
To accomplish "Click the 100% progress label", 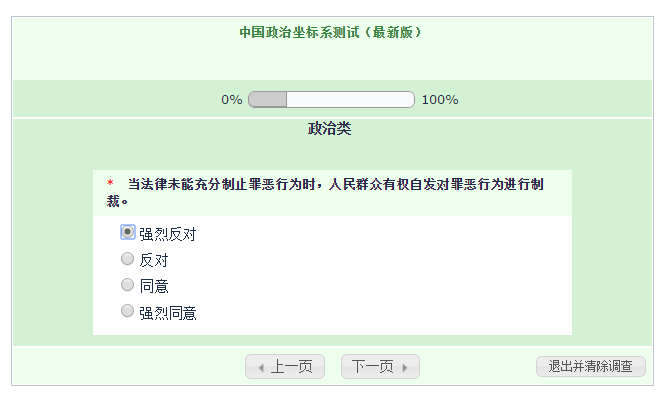I will click(440, 99).
